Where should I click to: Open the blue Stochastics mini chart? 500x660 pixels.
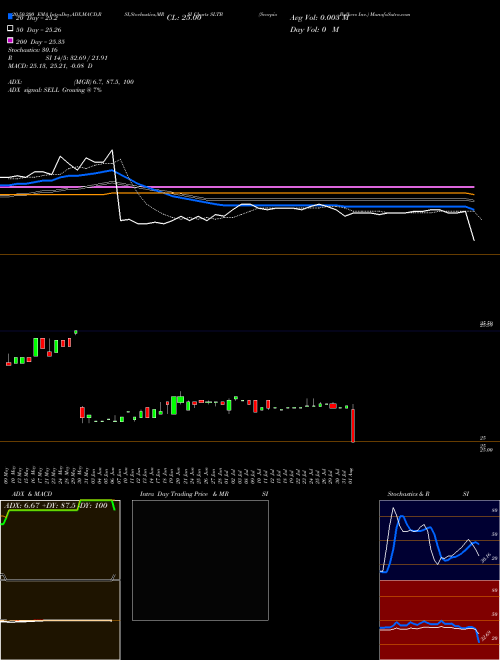click(x=439, y=540)
